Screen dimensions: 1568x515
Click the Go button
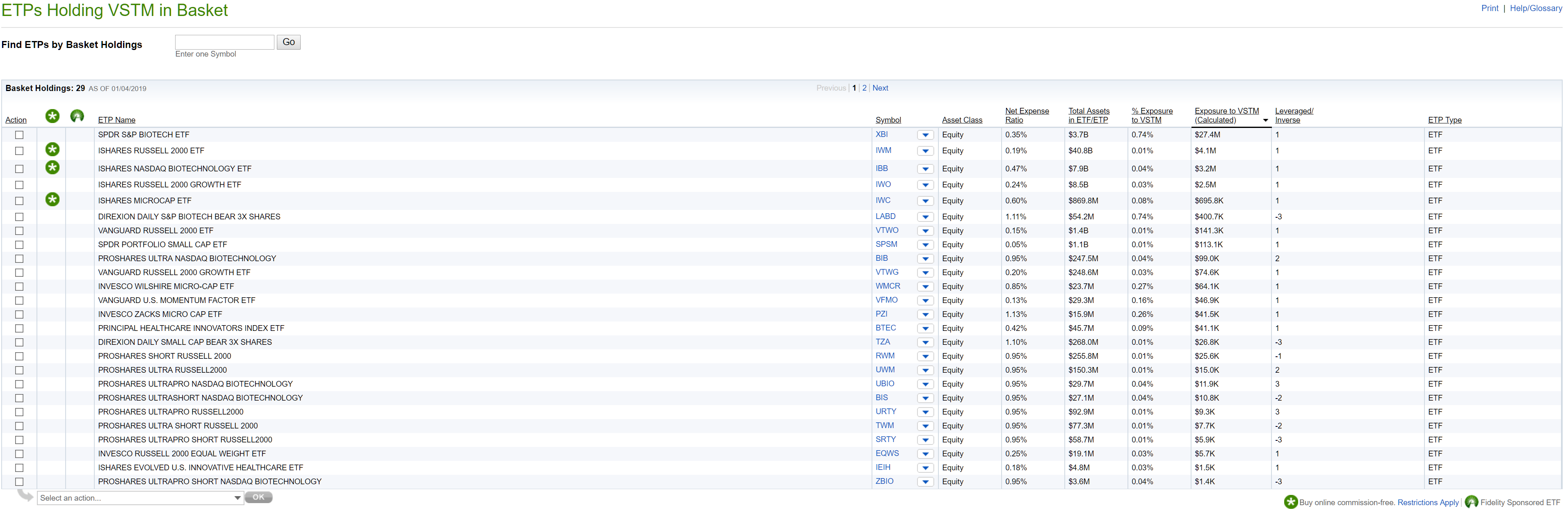coord(288,42)
